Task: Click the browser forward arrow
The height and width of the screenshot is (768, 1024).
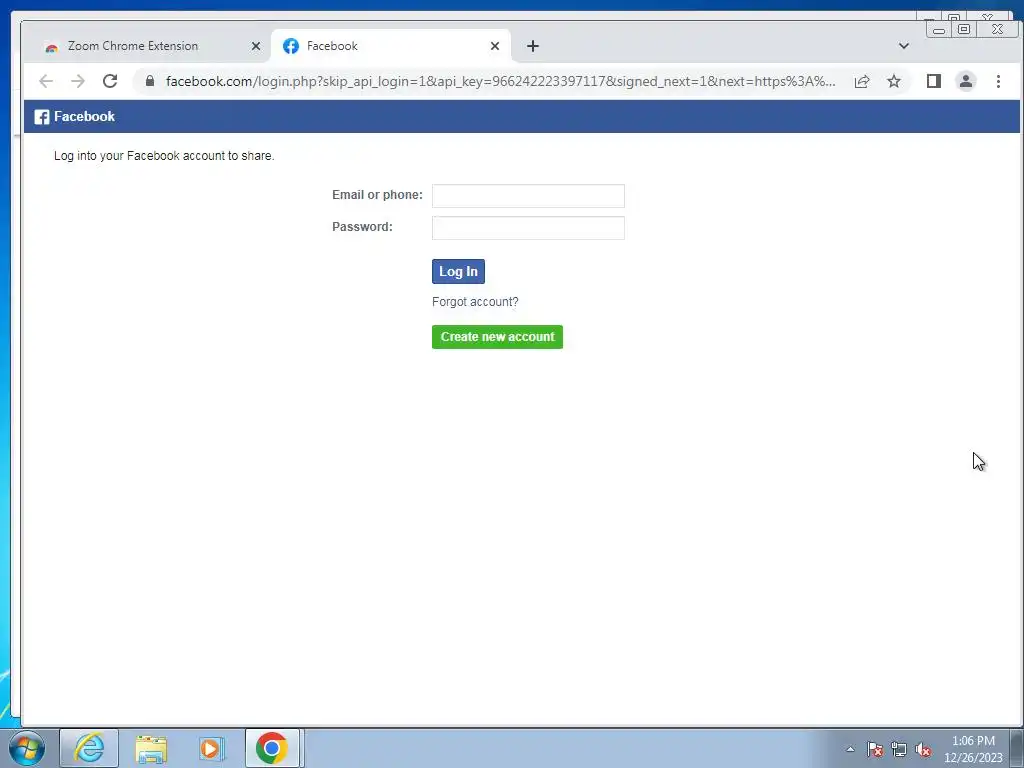Action: point(78,81)
